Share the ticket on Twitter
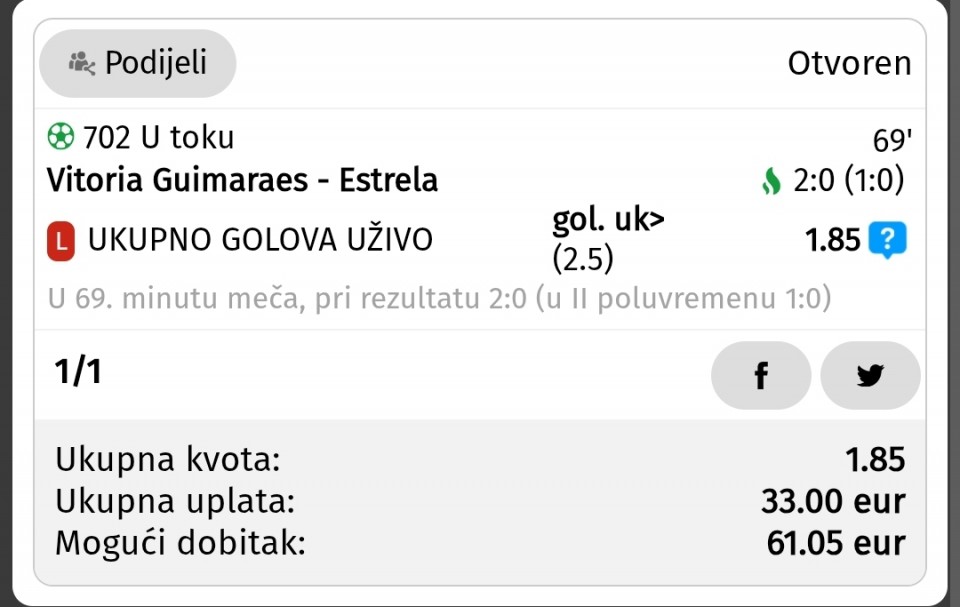 pyautogui.click(x=870, y=375)
